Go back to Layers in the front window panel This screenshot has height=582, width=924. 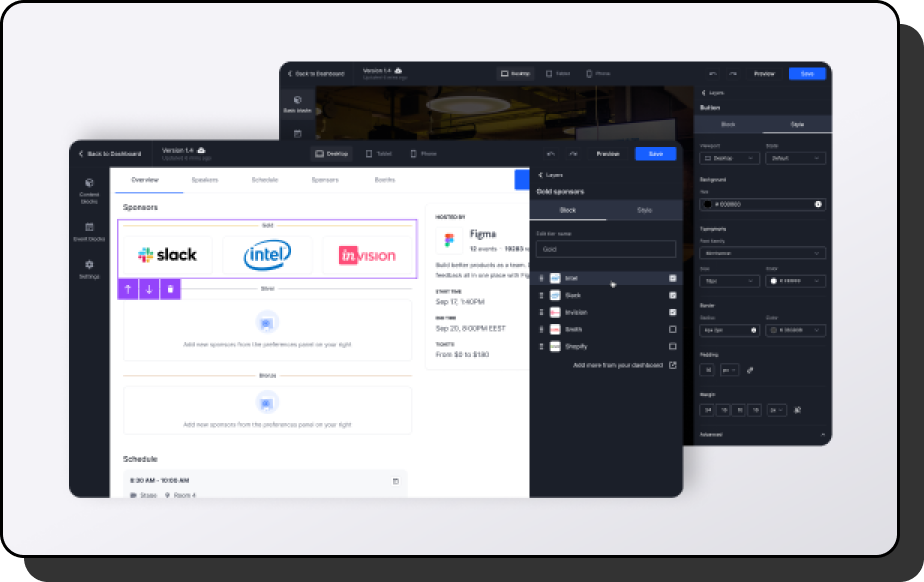tap(550, 175)
